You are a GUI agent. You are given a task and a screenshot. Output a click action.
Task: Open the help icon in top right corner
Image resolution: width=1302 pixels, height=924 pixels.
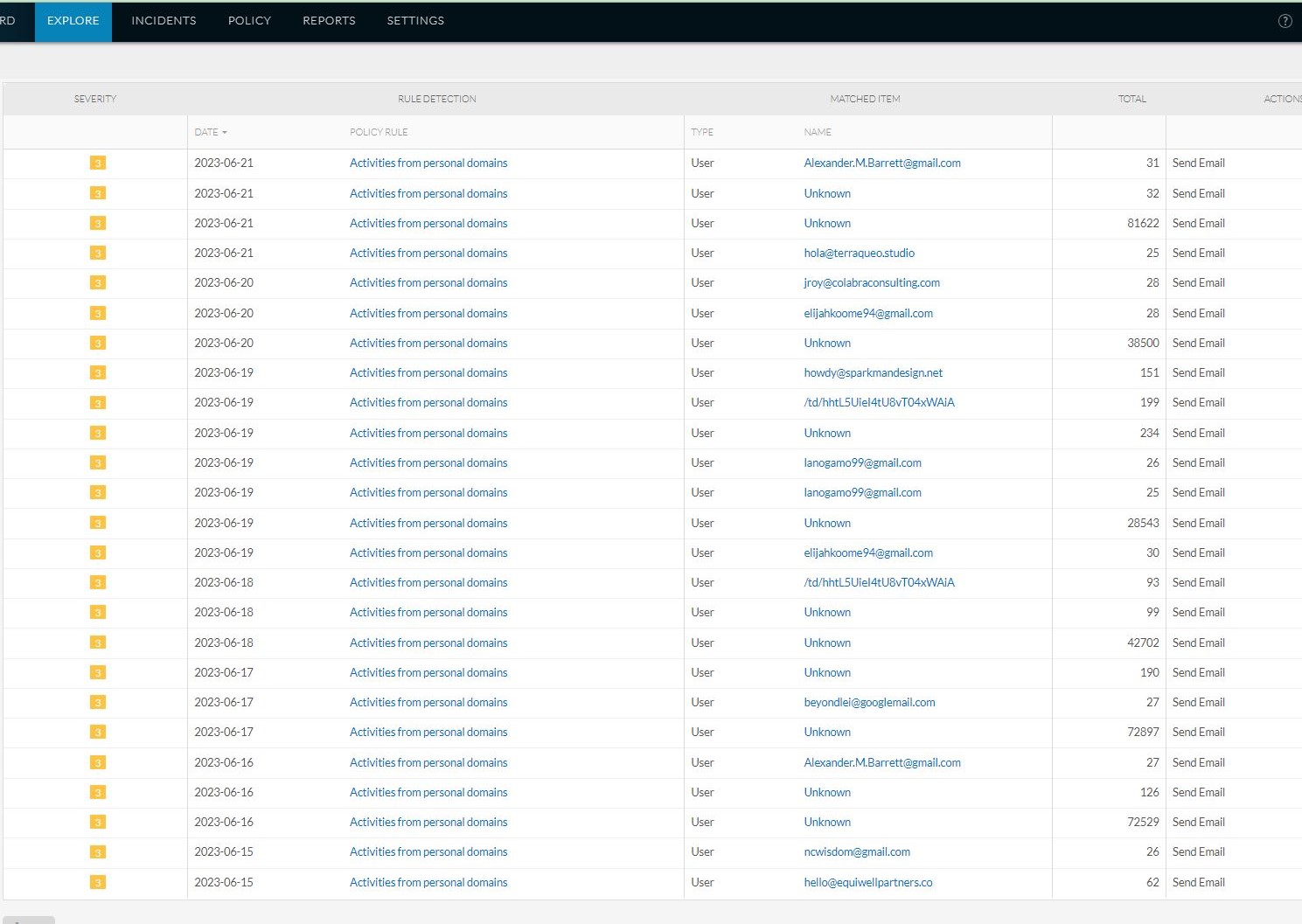(1285, 21)
